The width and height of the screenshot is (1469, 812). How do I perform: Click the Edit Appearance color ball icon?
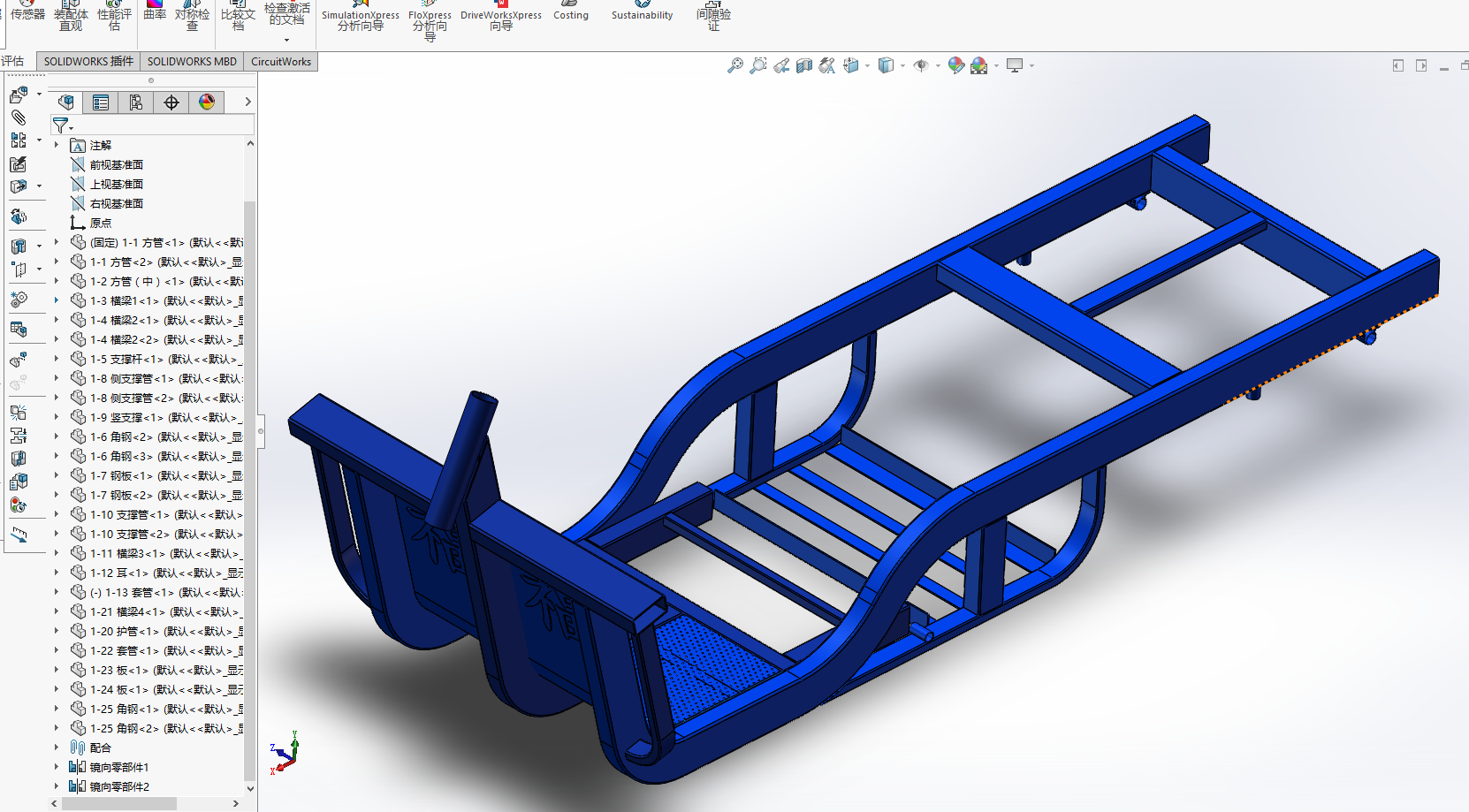(955, 65)
